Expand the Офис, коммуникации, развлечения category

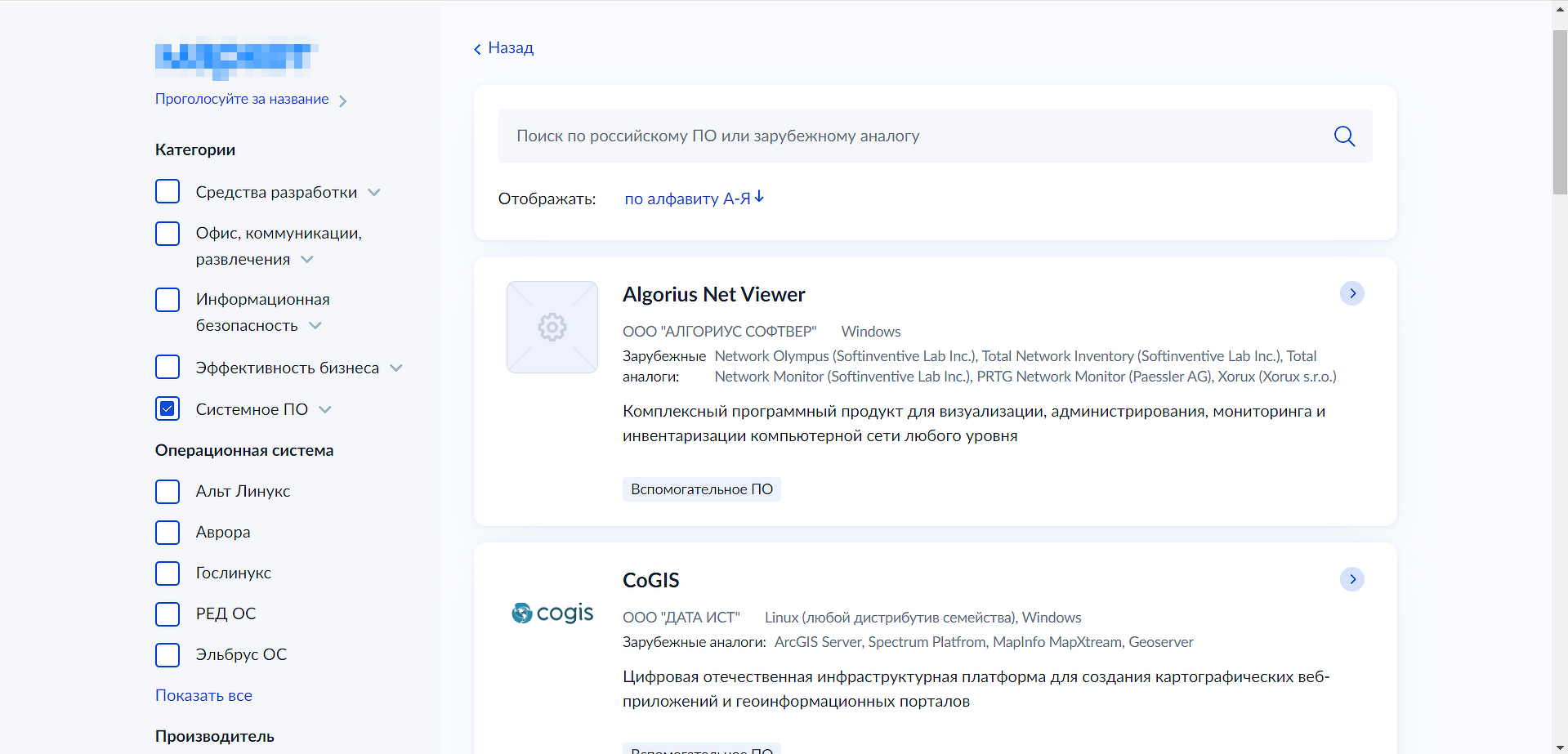click(x=307, y=260)
